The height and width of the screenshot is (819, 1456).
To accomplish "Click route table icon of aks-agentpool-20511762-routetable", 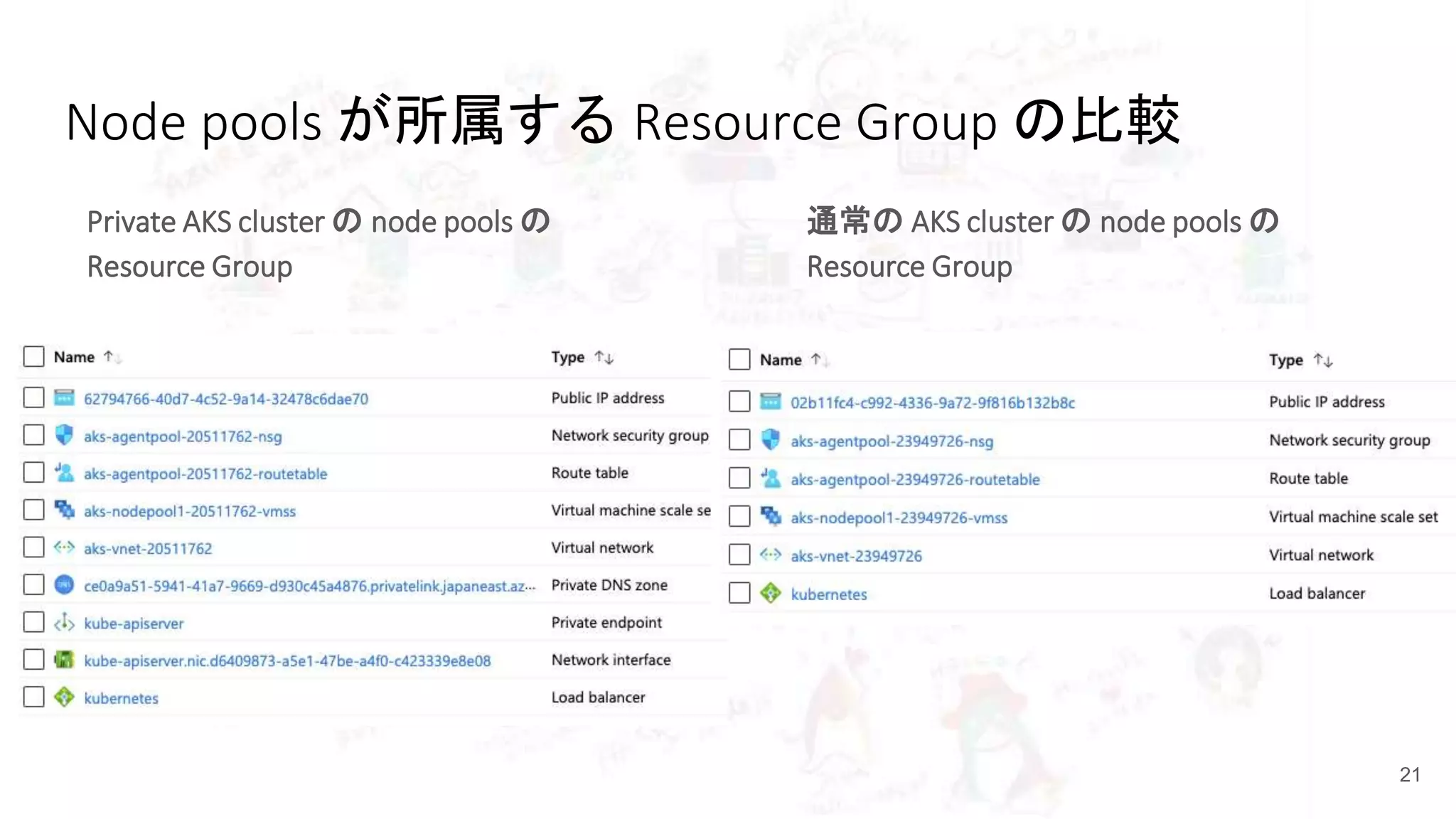I will 64,473.
